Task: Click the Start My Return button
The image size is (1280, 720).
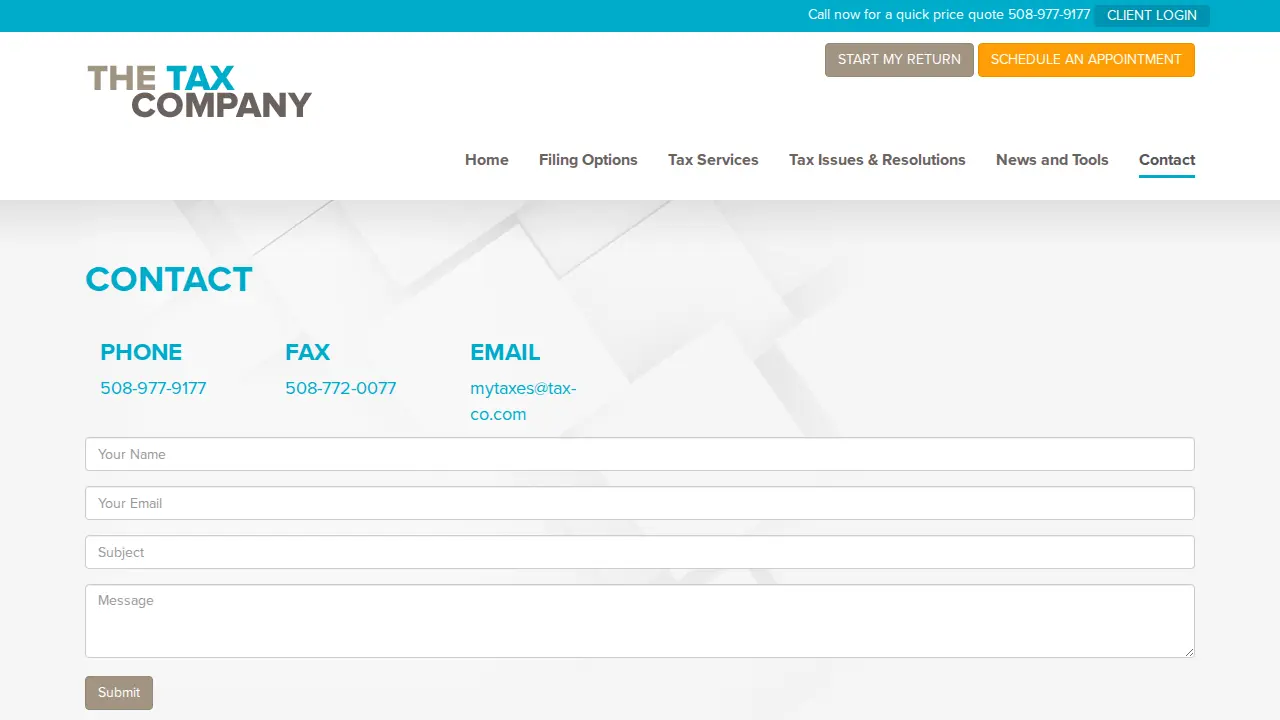Action: pyautogui.click(x=899, y=60)
